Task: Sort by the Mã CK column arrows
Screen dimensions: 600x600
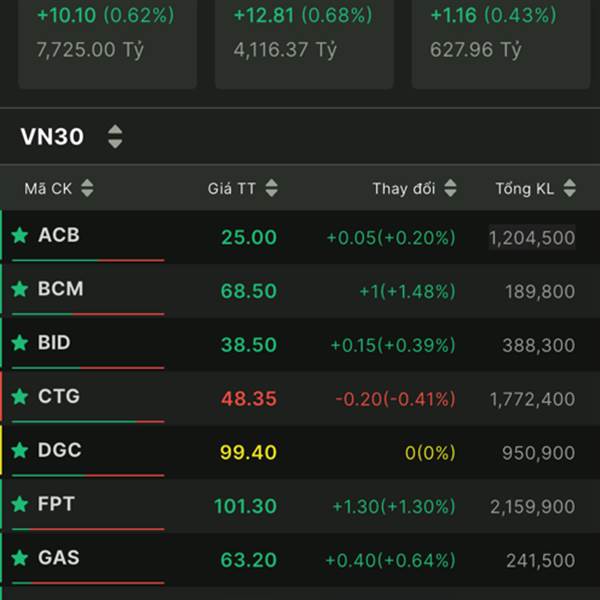Action: pyautogui.click(x=87, y=188)
